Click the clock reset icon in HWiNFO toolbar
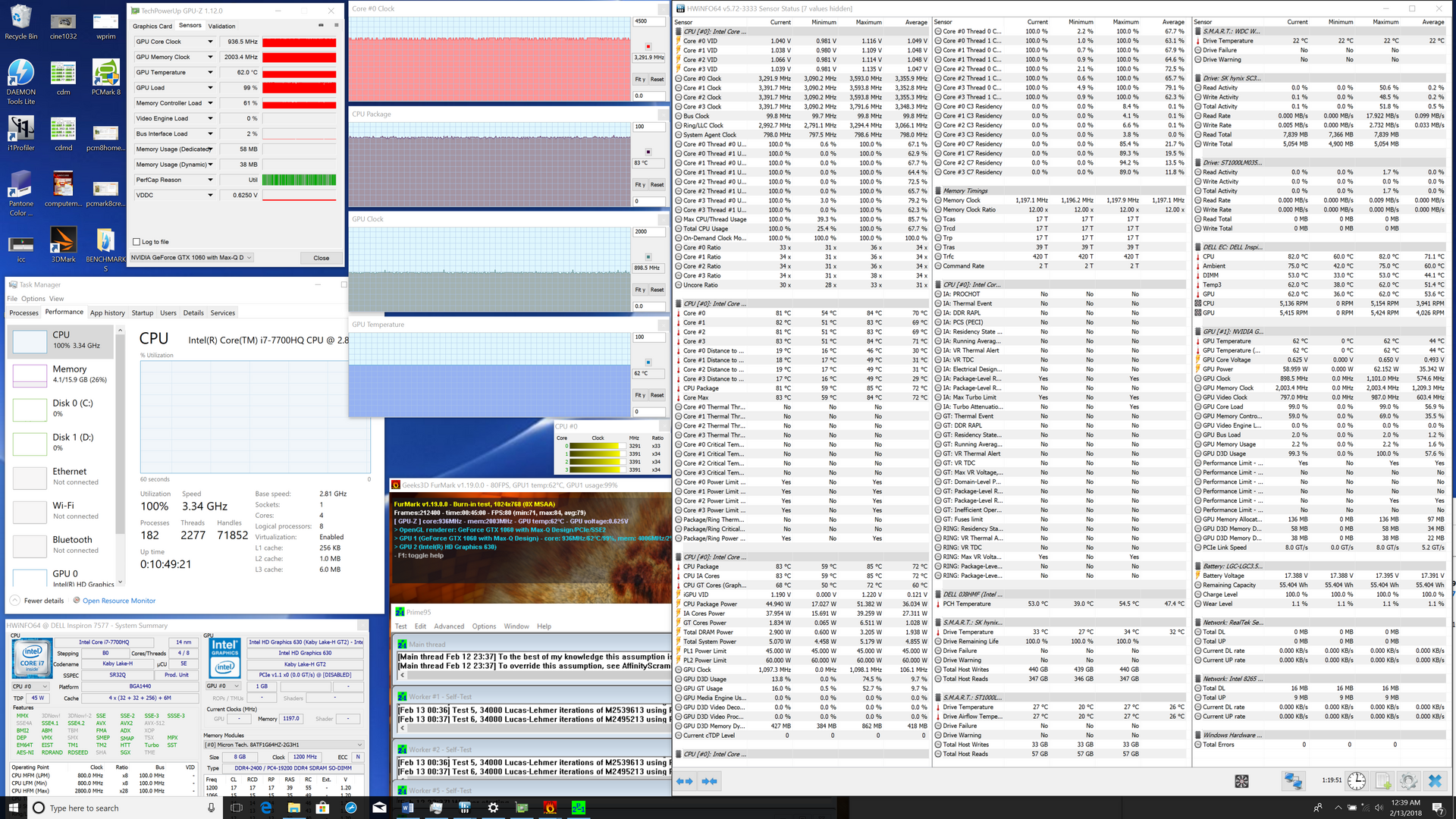The image size is (1456, 819). (1357, 781)
